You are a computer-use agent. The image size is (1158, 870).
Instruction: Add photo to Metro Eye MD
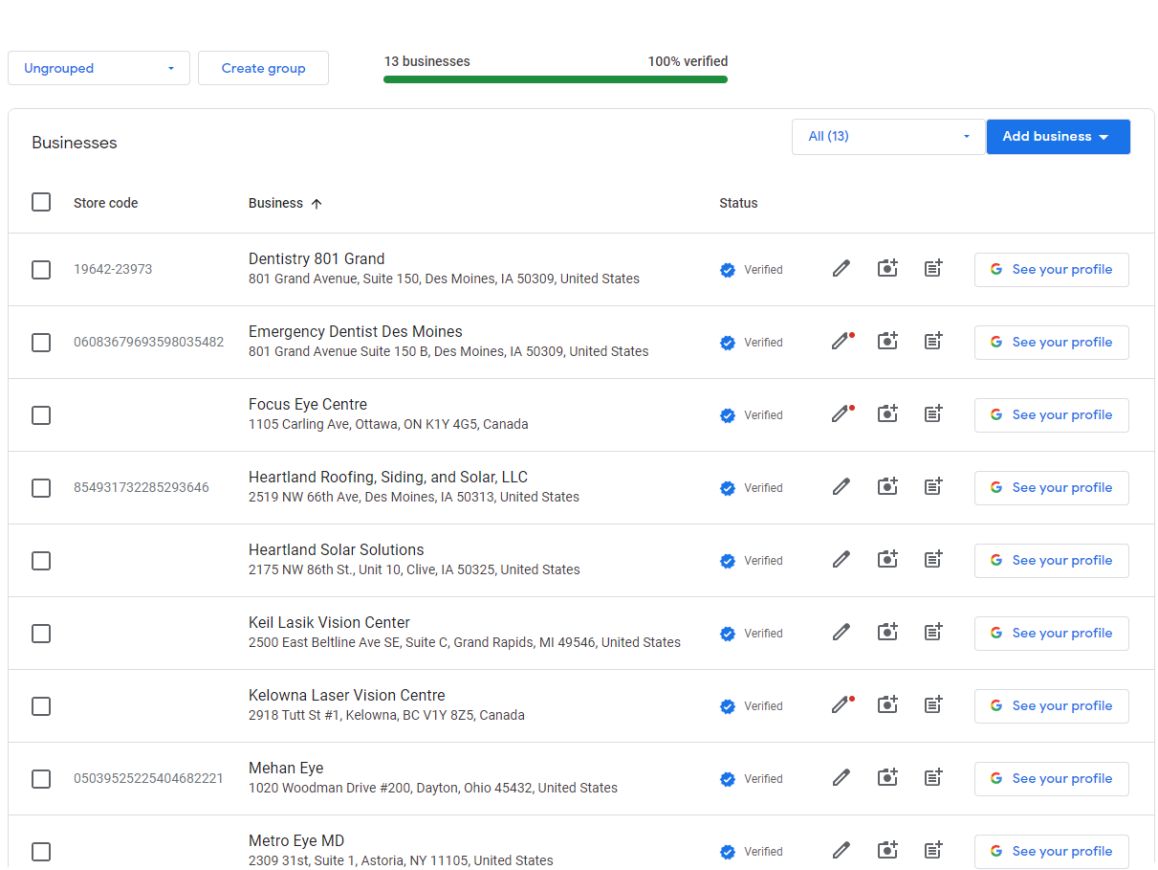[x=887, y=849]
